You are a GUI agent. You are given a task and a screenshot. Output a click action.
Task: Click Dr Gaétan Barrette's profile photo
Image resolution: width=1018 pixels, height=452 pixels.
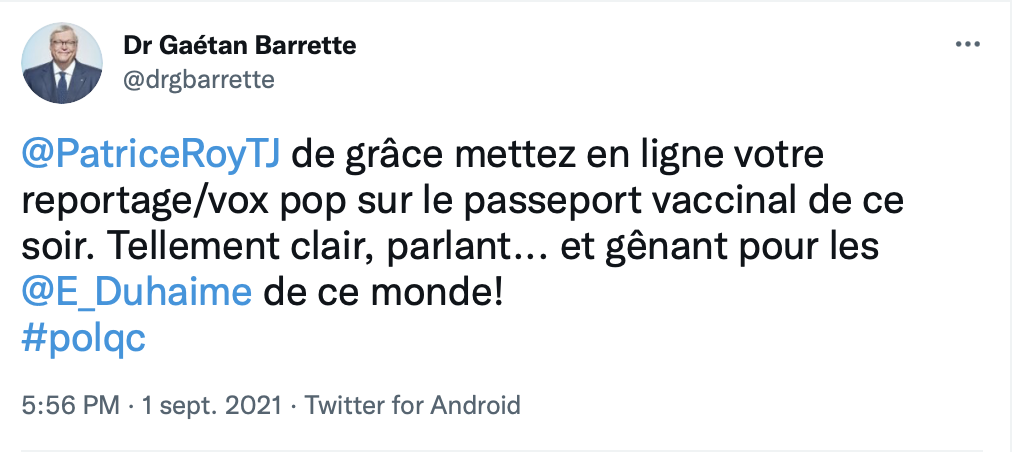coord(63,62)
